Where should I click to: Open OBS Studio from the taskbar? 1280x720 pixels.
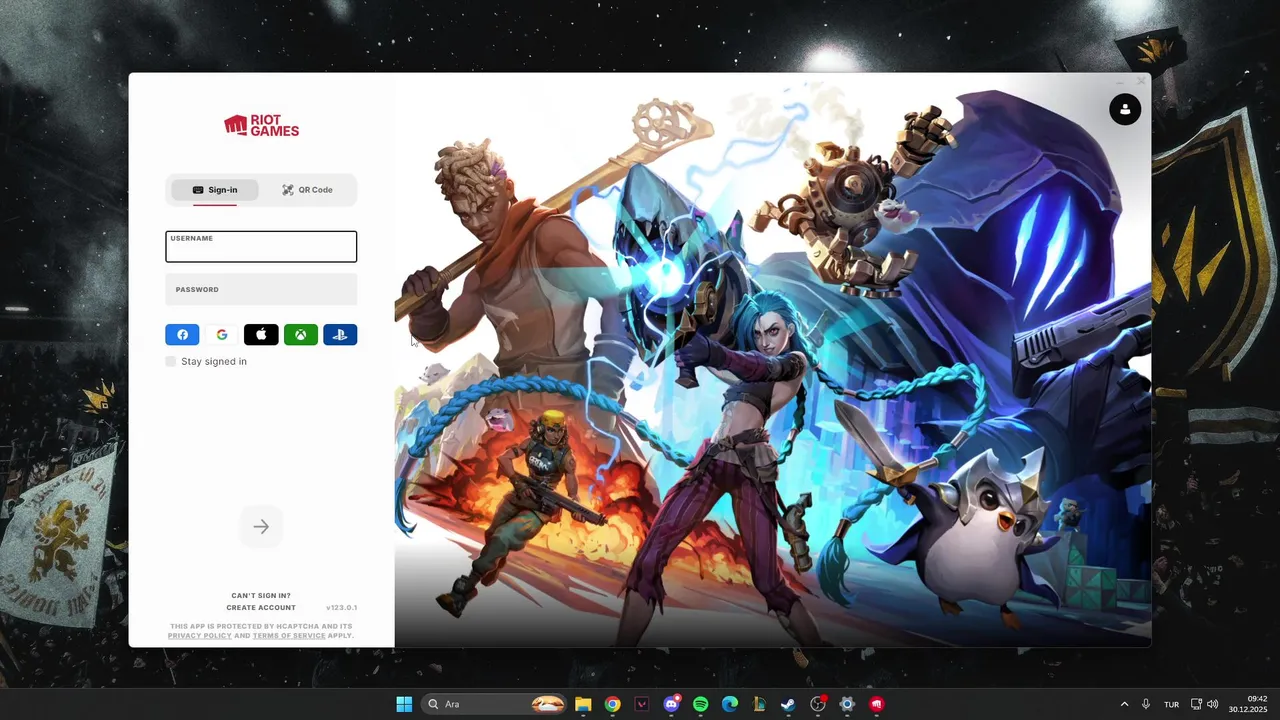click(818, 704)
